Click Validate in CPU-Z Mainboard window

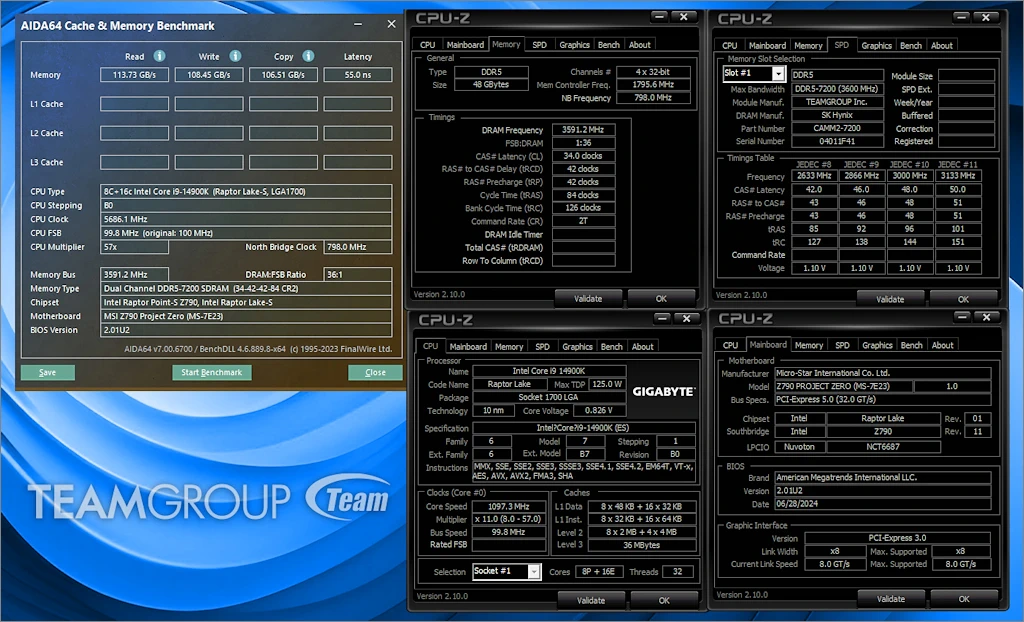tap(891, 599)
